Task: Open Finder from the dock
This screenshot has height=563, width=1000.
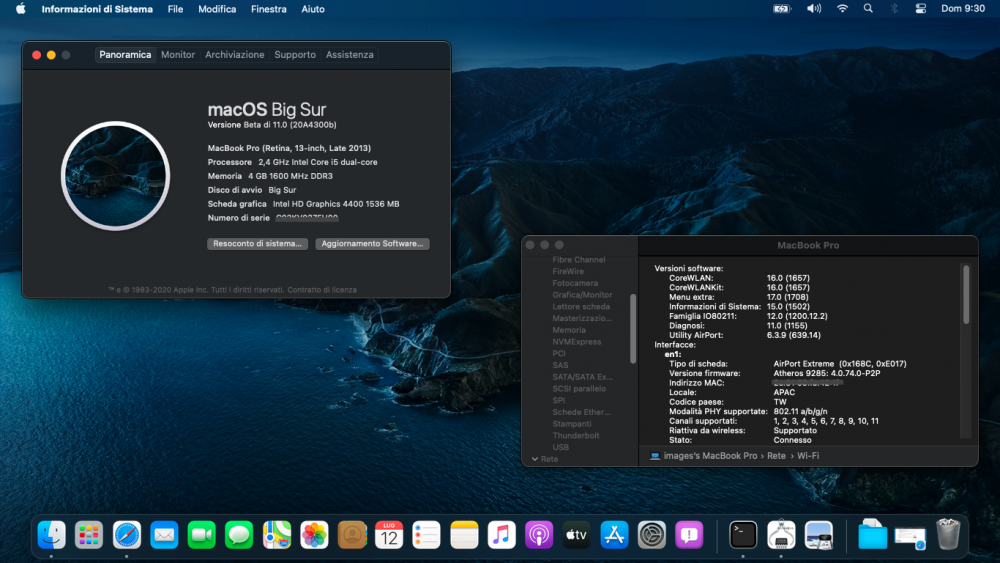Action: 51,534
